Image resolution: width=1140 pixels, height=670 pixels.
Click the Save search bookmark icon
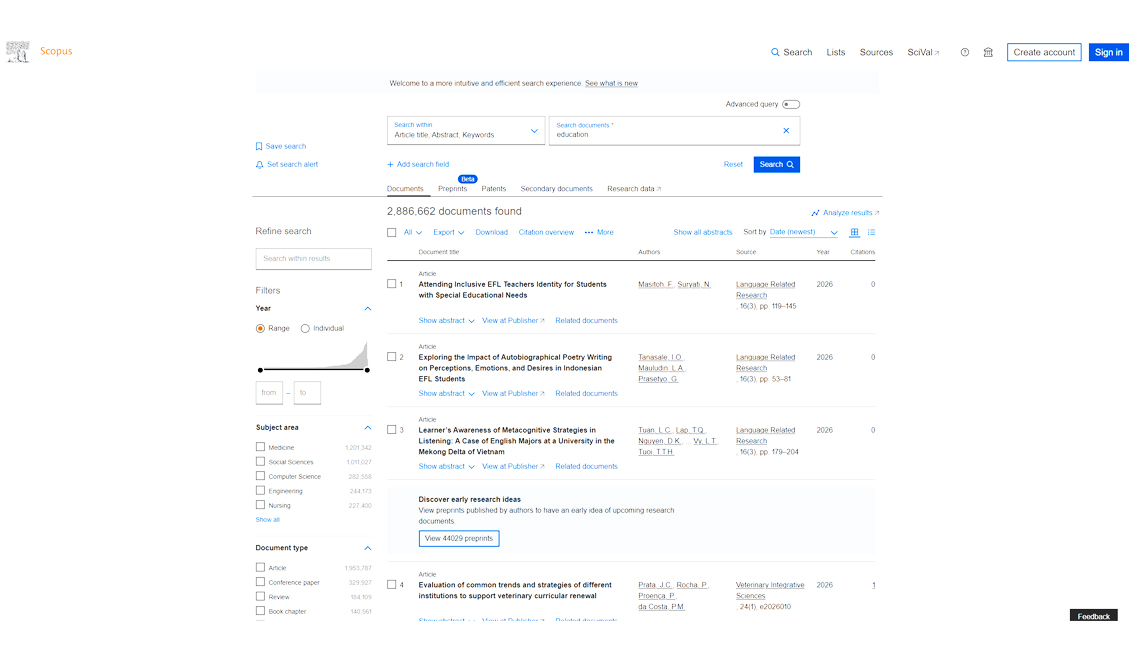[259, 146]
